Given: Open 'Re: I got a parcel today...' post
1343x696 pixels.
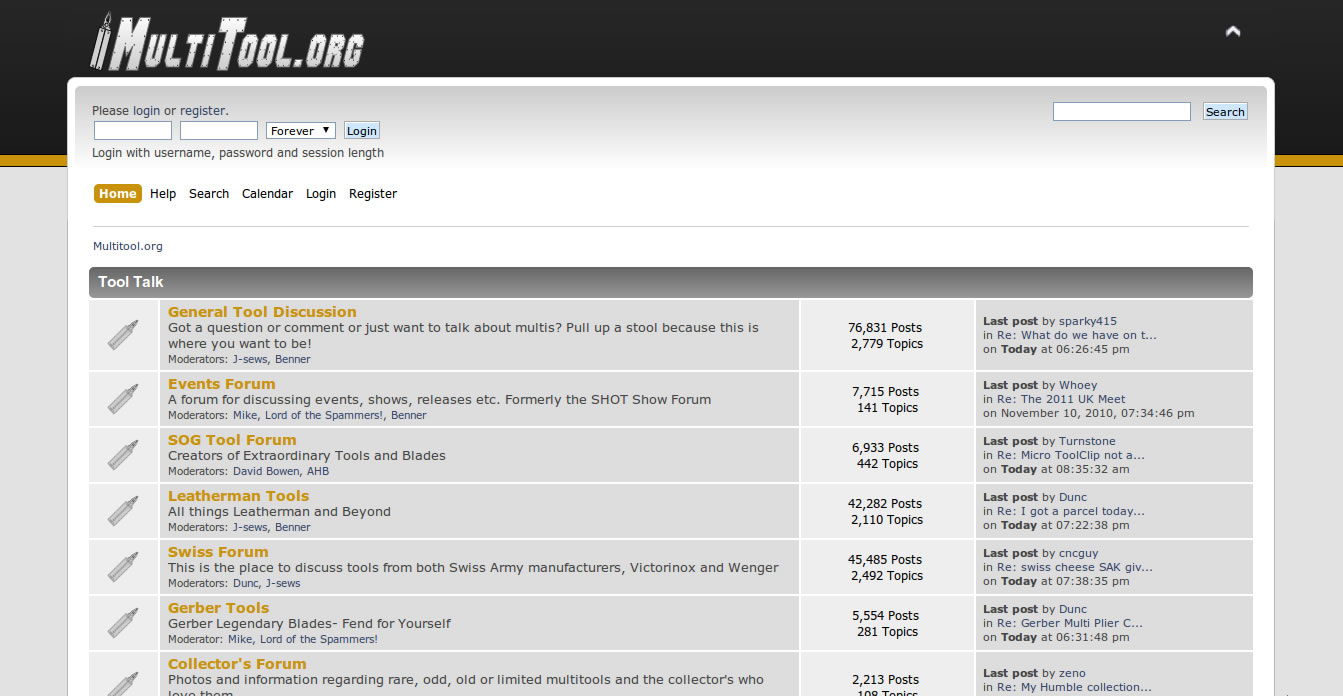Looking at the screenshot, I should pyautogui.click(x=1071, y=512).
